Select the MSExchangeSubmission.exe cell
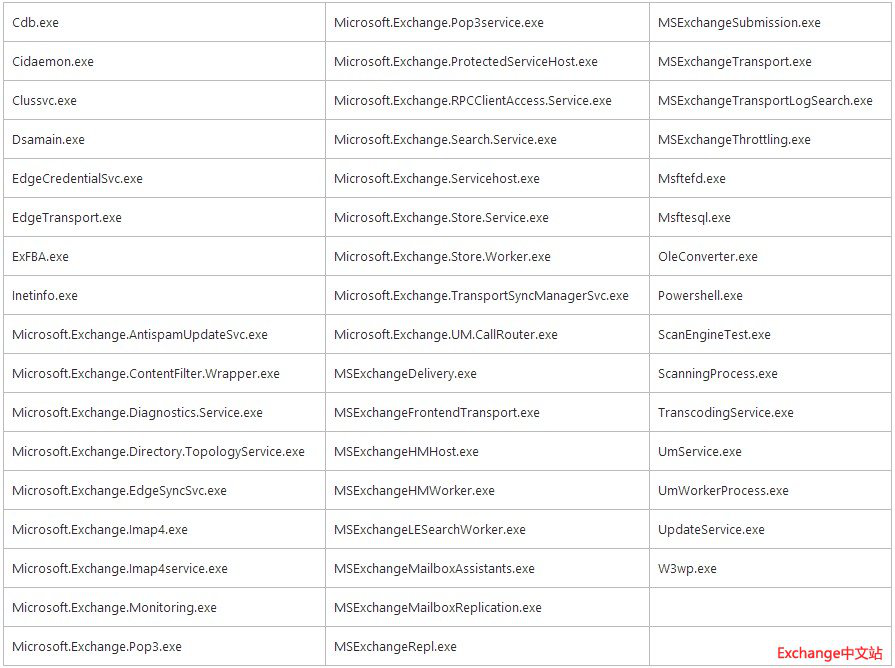The height and width of the screenshot is (668, 895). pos(738,22)
